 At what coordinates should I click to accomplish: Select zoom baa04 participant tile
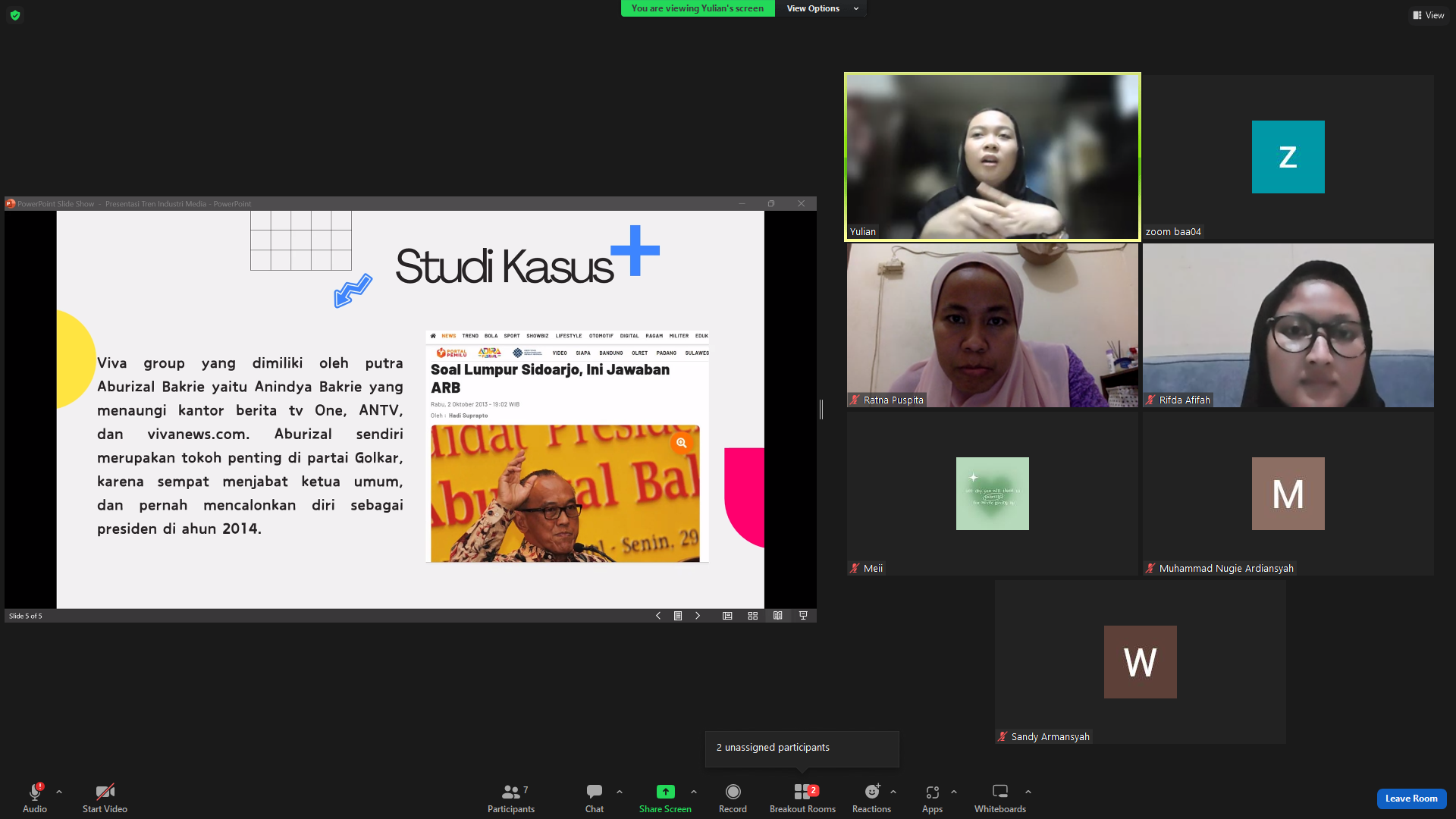(x=1288, y=157)
